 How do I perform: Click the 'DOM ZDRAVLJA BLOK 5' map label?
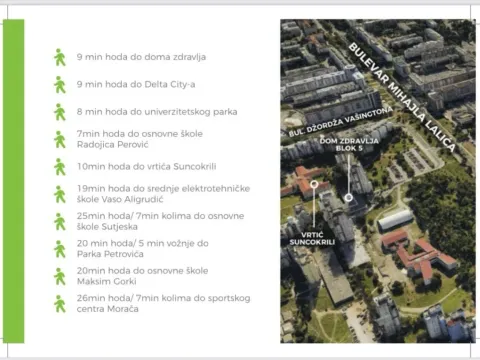pos(349,145)
